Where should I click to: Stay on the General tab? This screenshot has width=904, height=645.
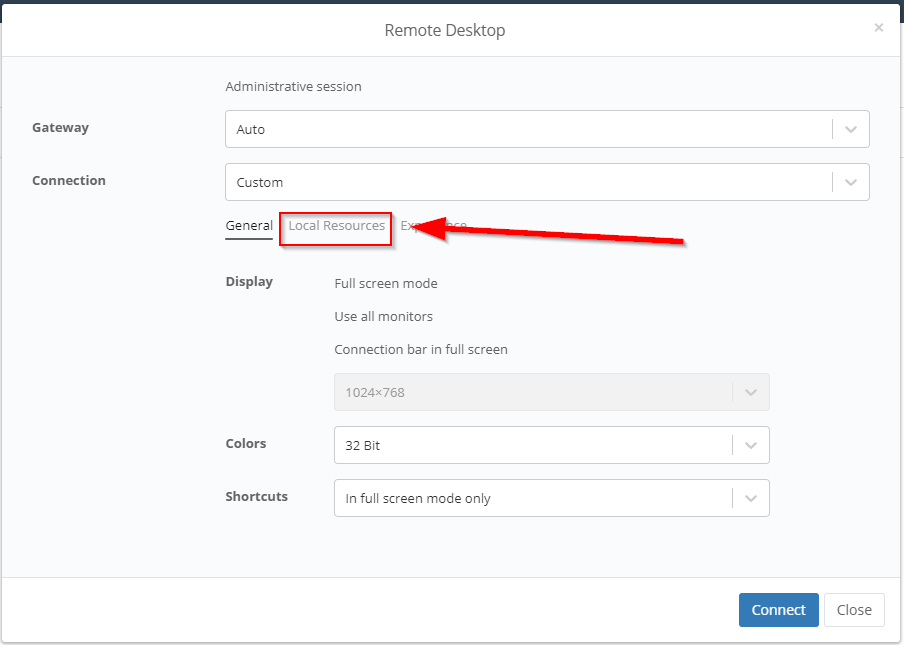(249, 225)
